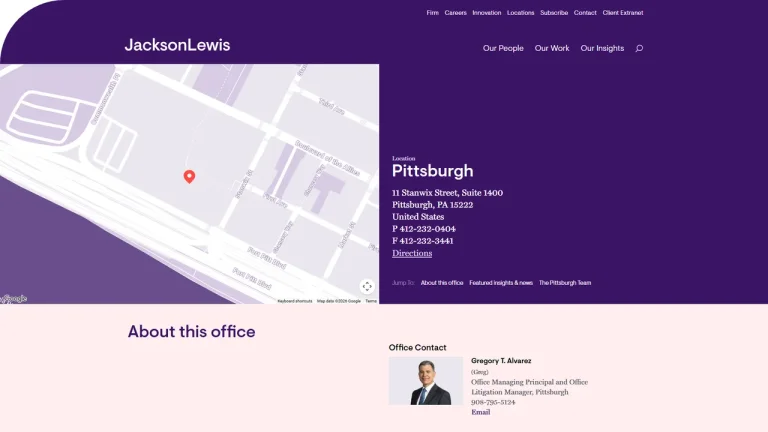Image resolution: width=768 pixels, height=432 pixels.
Task: Jump to About this office
Action: pos(442,283)
